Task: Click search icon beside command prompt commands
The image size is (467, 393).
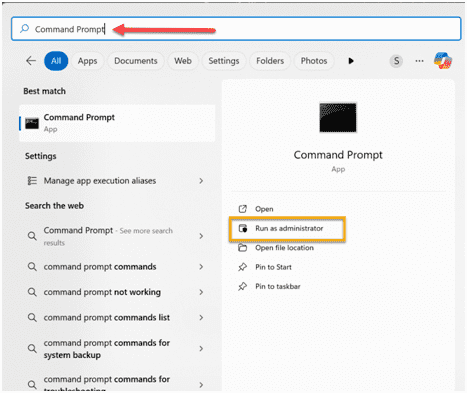Action: pyautogui.click(x=32, y=267)
